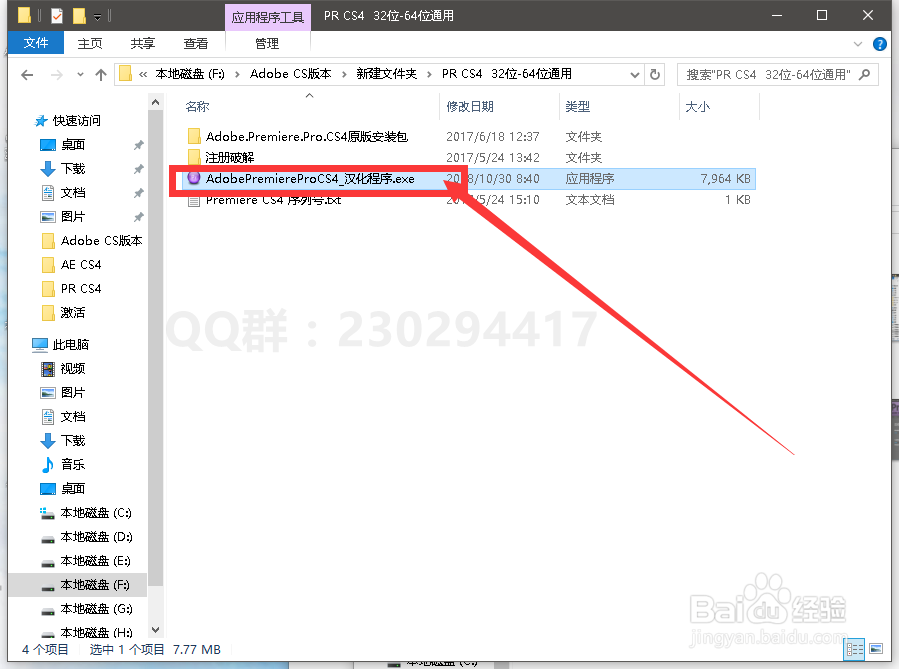Switch to details view layout icon
This screenshot has width=899, height=669.
855,650
